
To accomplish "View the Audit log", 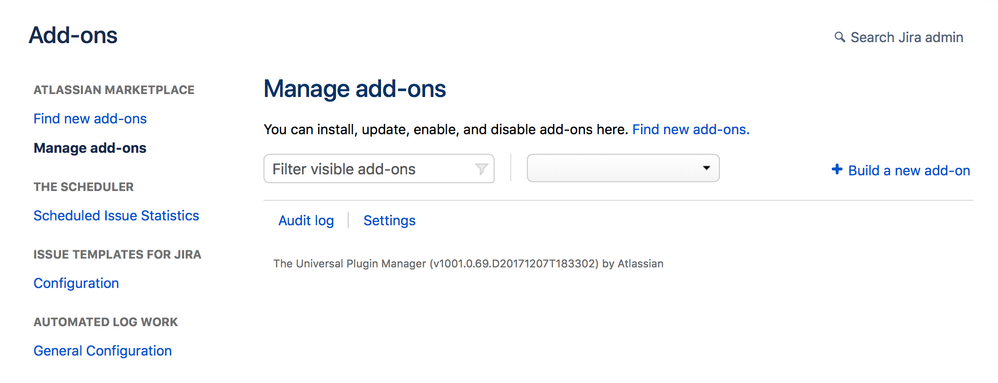I will [x=306, y=221].
